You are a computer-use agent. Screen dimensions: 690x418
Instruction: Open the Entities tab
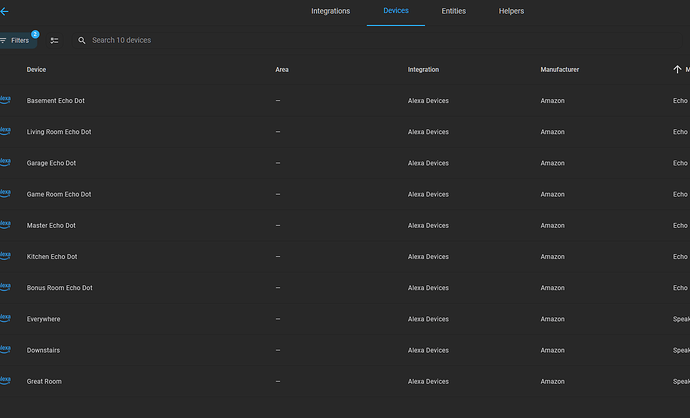[x=454, y=11]
